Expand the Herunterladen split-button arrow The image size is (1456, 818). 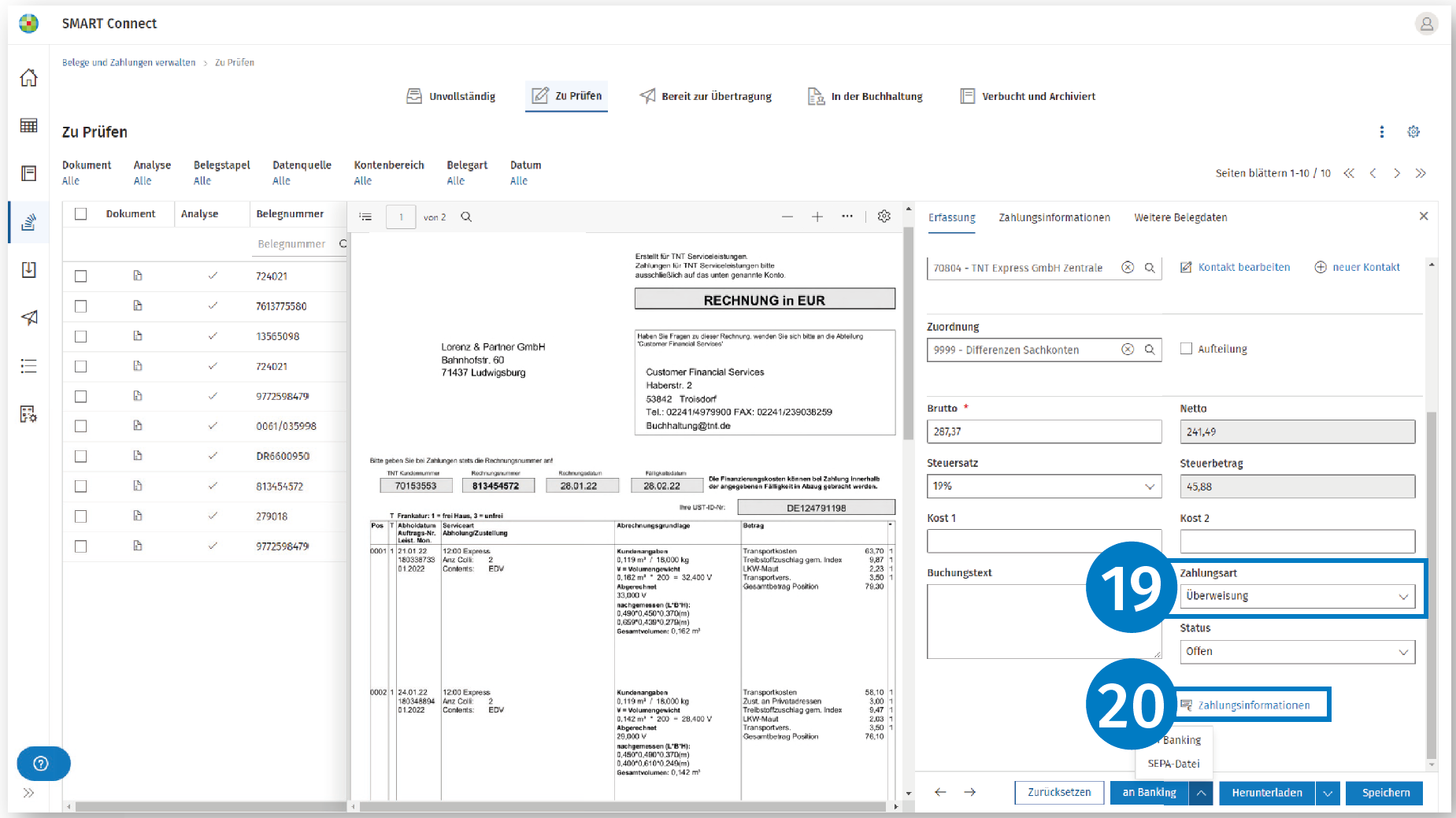(1328, 793)
